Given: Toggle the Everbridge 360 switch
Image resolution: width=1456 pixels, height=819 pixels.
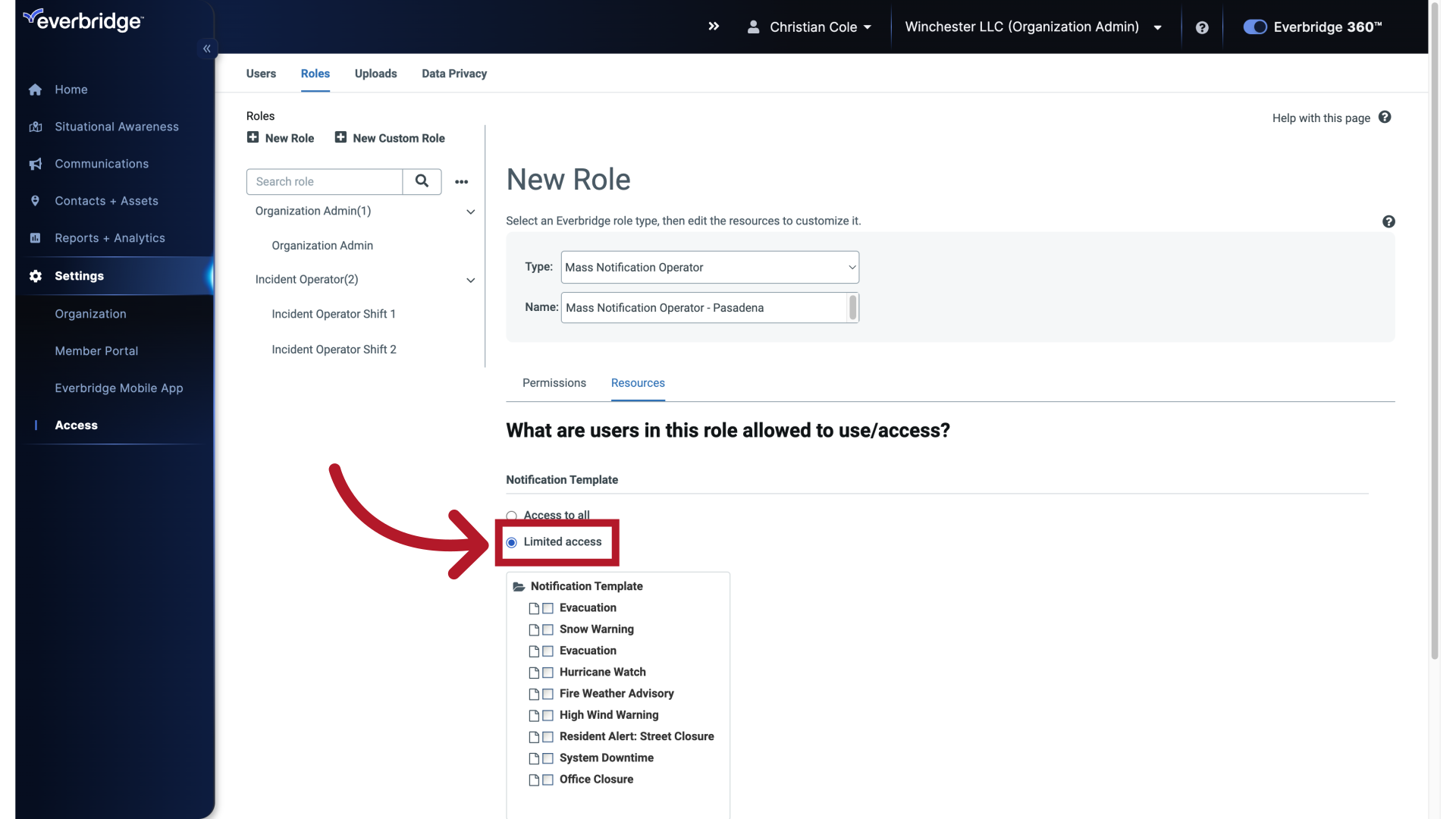Looking at the screenshot, I should pyautogui.click(x=1254, y=27).
